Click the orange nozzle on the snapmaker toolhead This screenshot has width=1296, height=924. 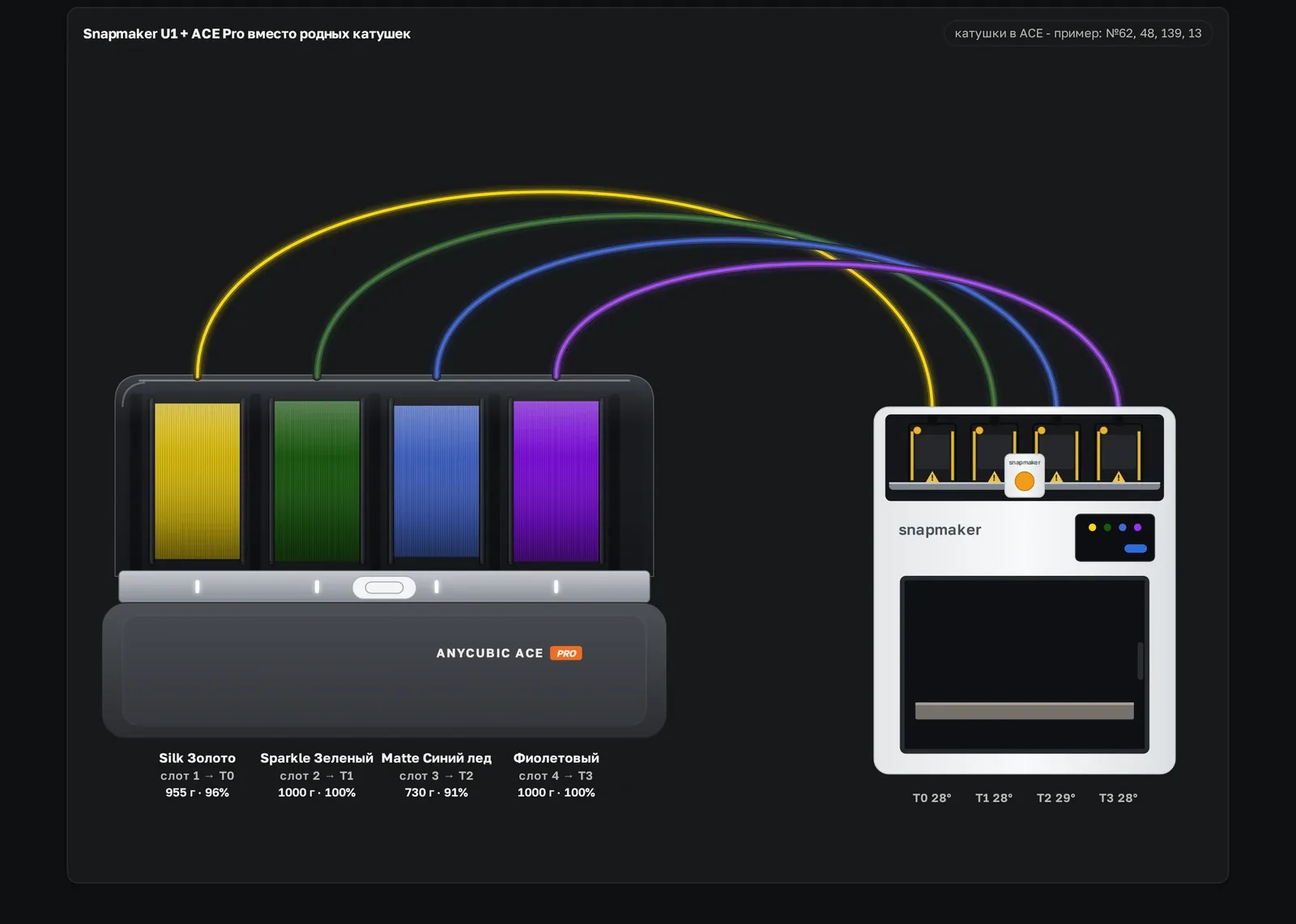[x=1025, y=481]
